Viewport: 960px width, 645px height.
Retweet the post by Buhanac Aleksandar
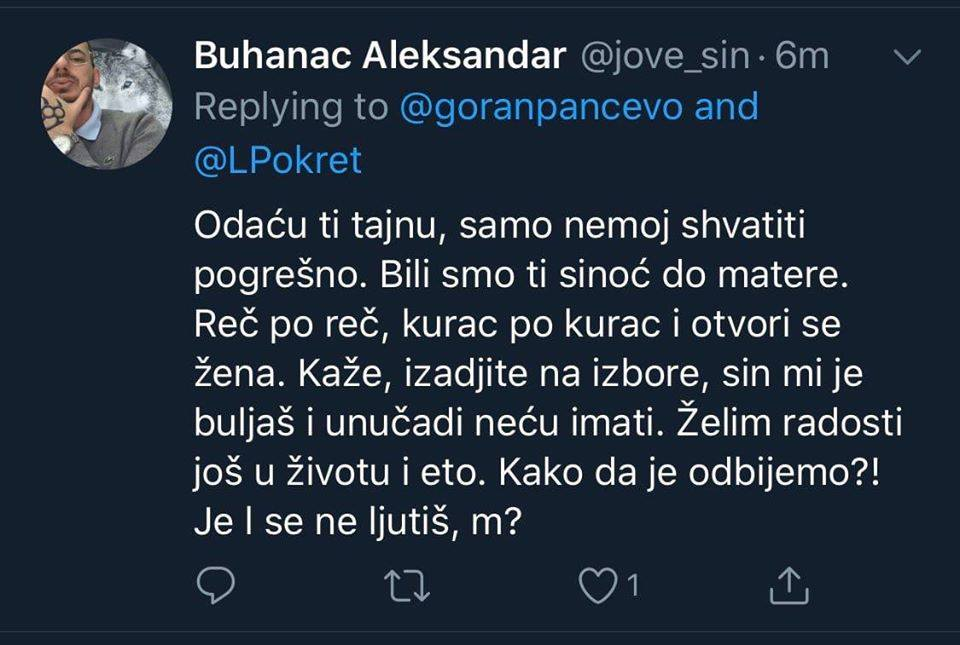coord(407,586)
